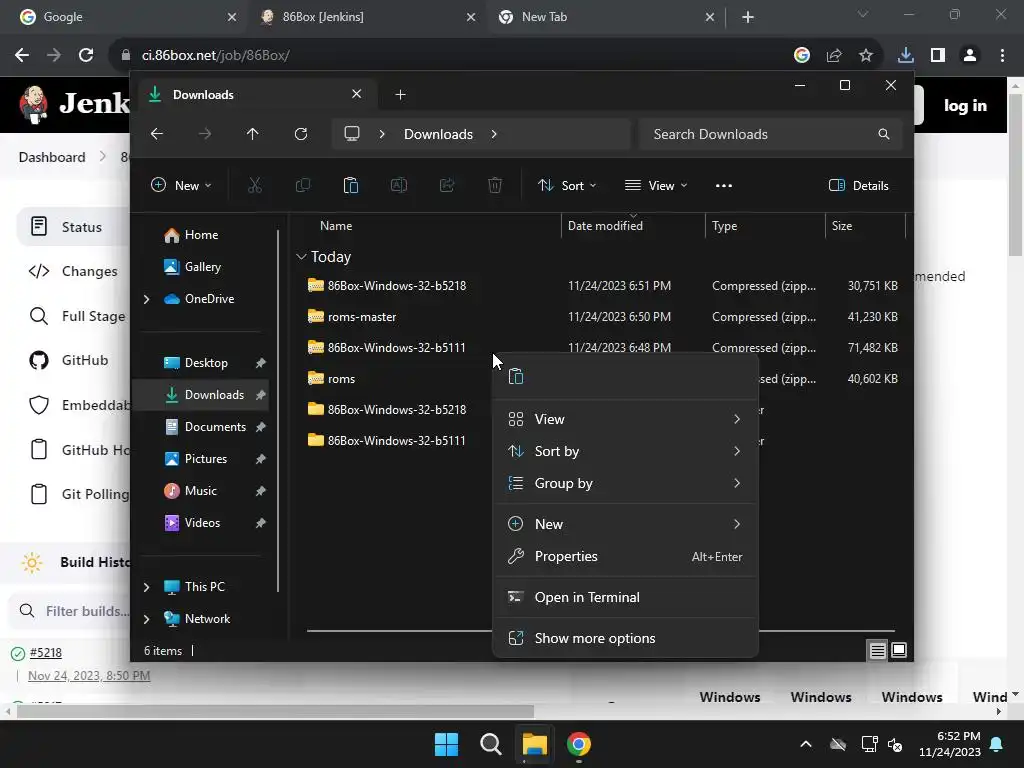Choose Properties in context menu

(x=625, y=556)
